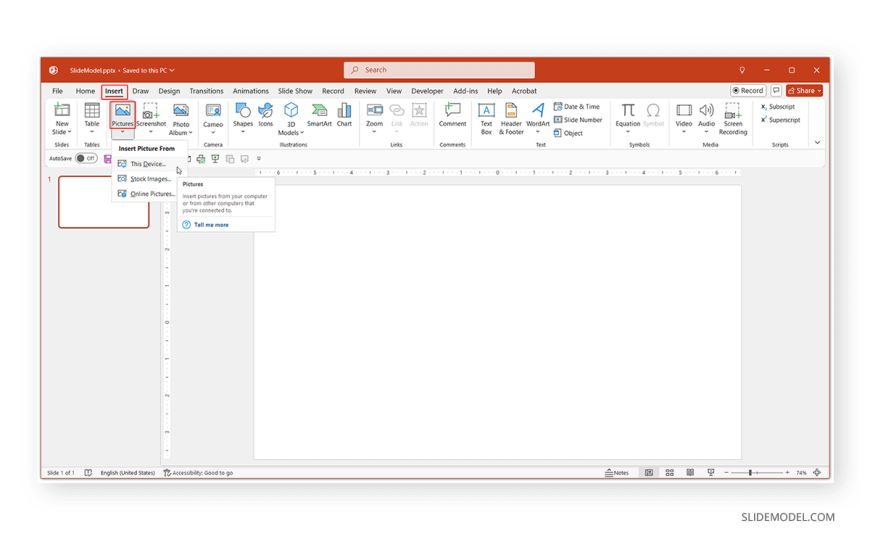Open the Share button dropdown
The height and width of the screenshot is (539, 870).
819,90
